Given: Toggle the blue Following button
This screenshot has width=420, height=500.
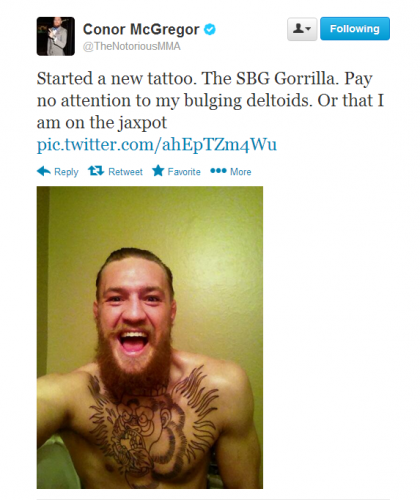Looking at the screenshot, I should pyautogui.click(x=355, y=29).
